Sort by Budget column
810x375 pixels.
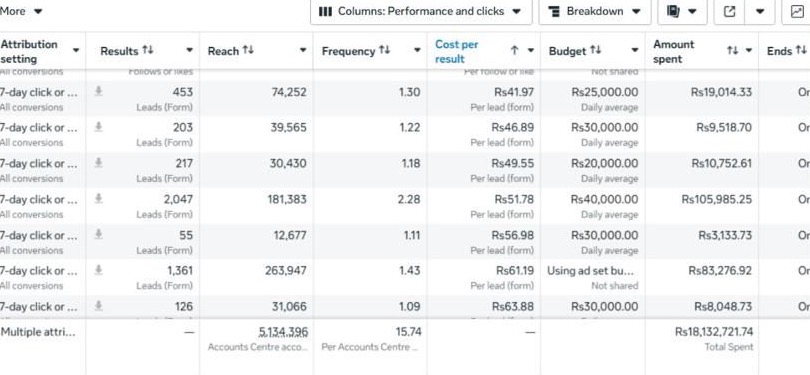(596, 50)
